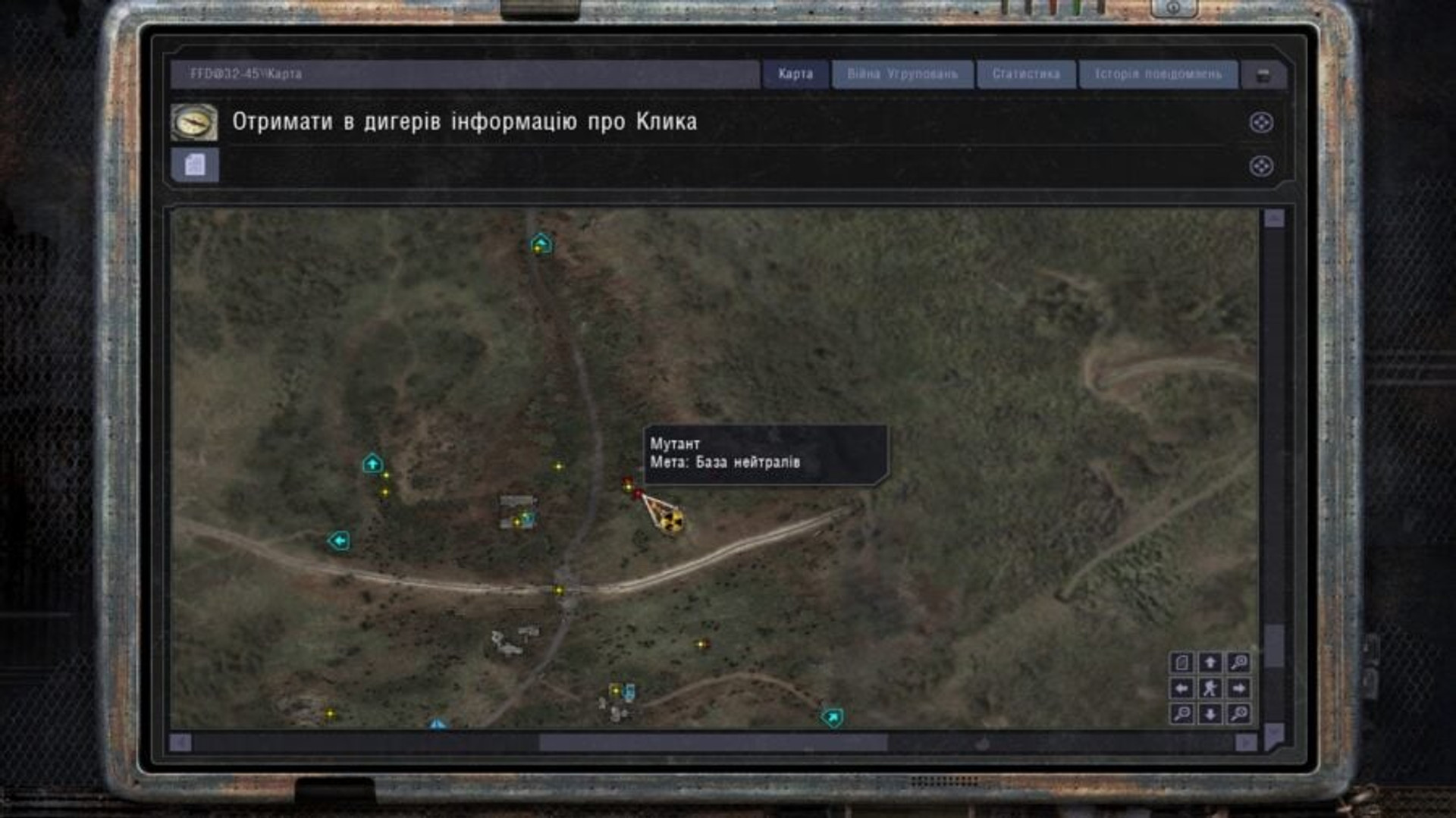Click the map's vertical scrollbar thumb

pyautogui.click(x=1274, y=645)
